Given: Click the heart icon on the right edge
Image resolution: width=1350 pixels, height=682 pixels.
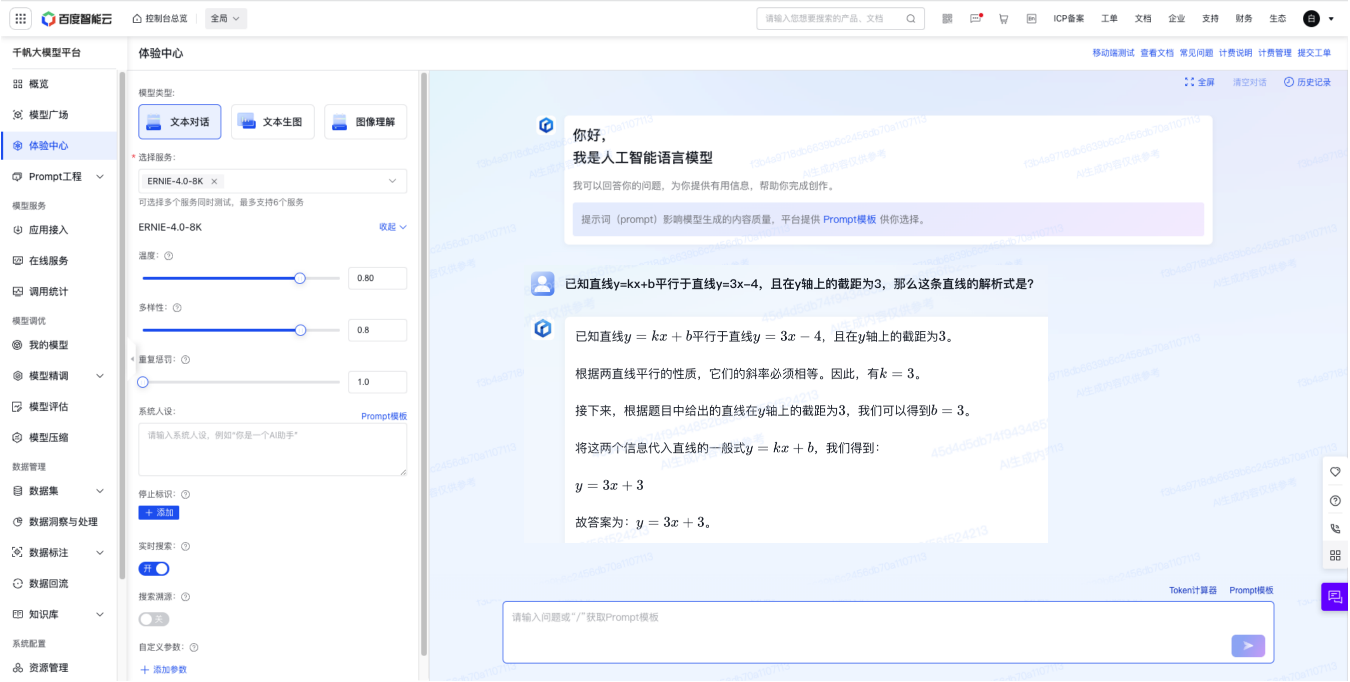Looking at the screenshot, I should click(1335, 472).
